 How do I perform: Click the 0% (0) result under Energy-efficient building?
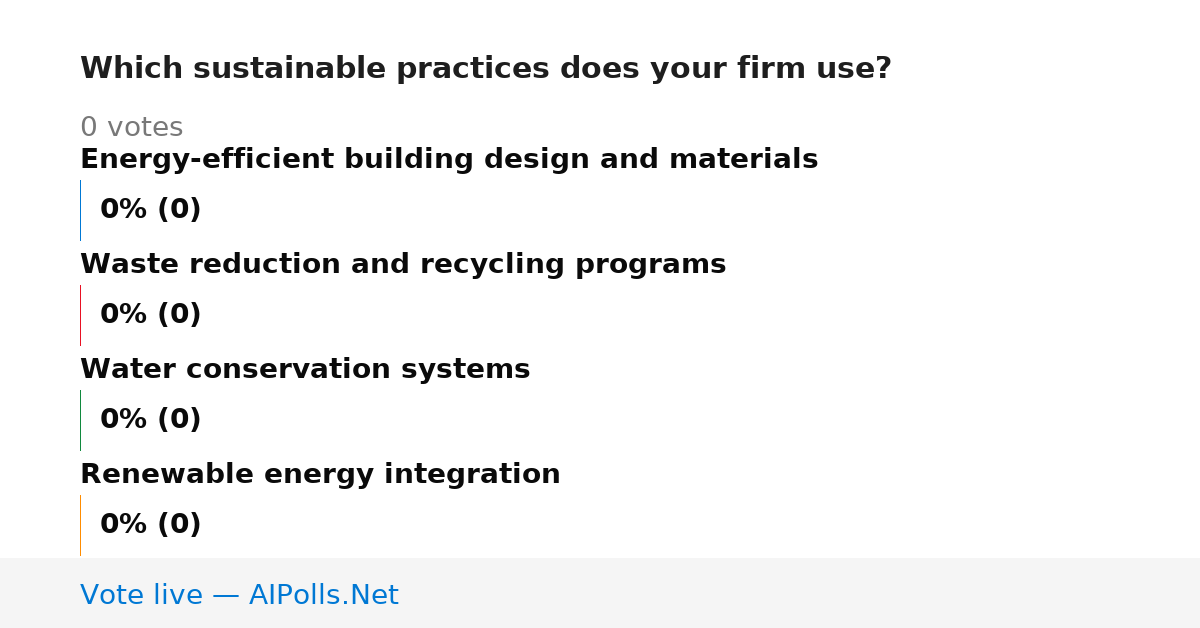point(151,210)
